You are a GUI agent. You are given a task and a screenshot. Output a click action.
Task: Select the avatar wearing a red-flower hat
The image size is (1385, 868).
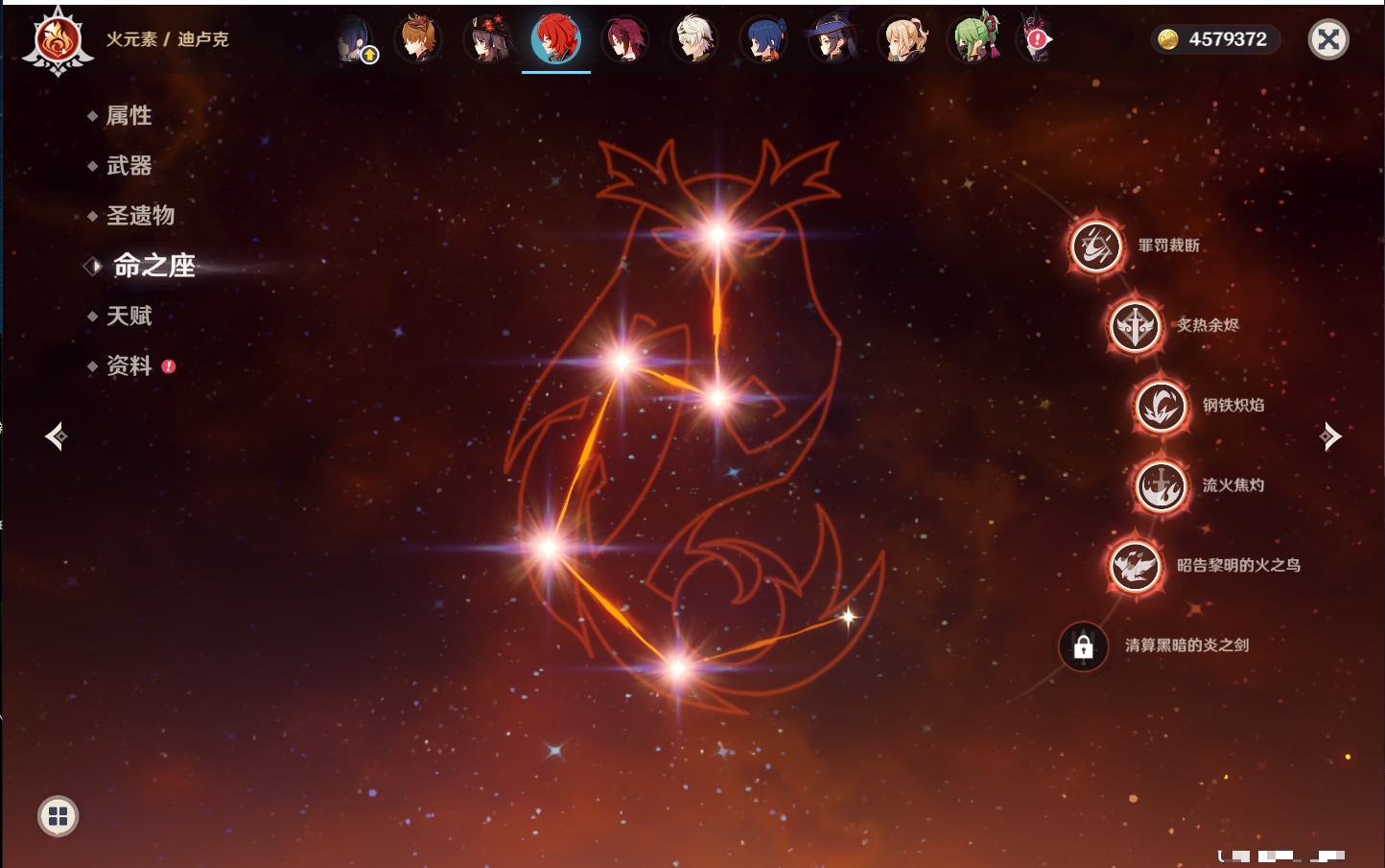(487, 39)
